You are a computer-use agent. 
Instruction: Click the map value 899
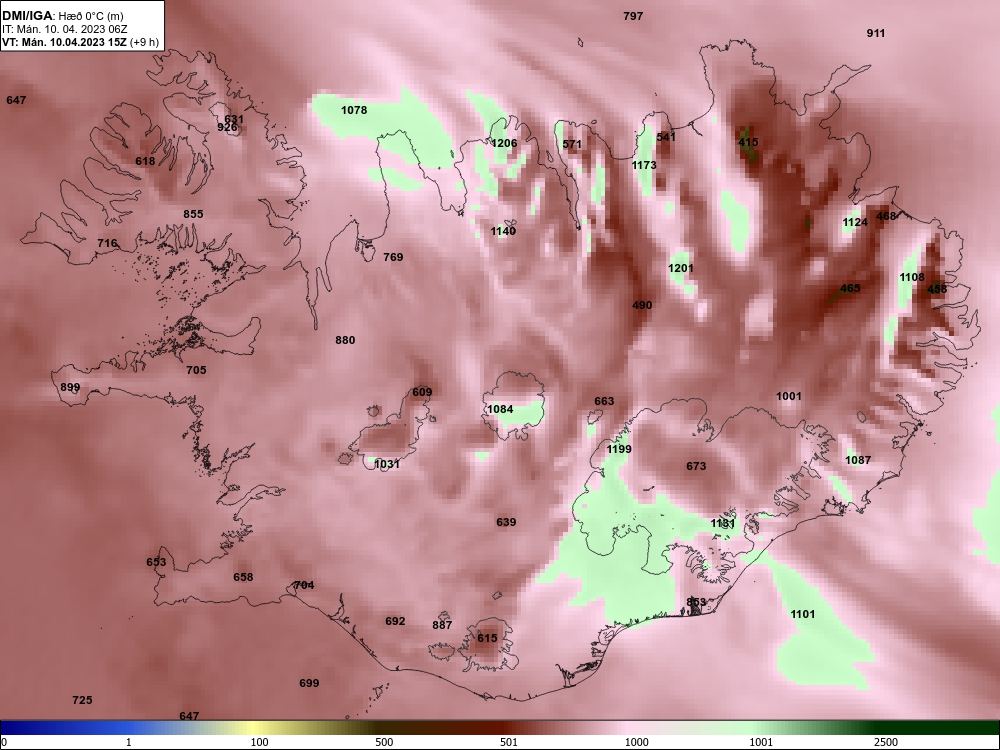(70, 388)
